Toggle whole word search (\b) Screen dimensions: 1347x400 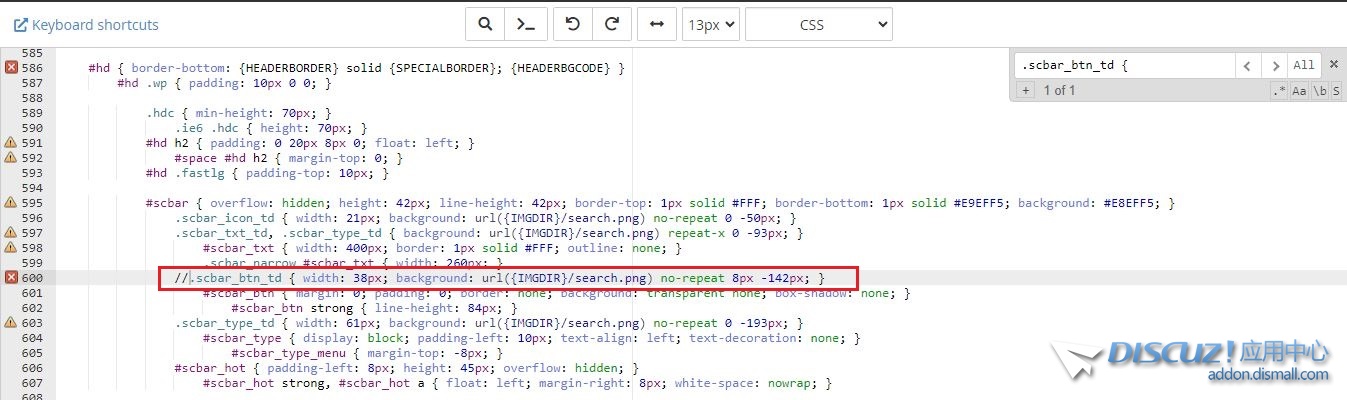(1319, 91)
